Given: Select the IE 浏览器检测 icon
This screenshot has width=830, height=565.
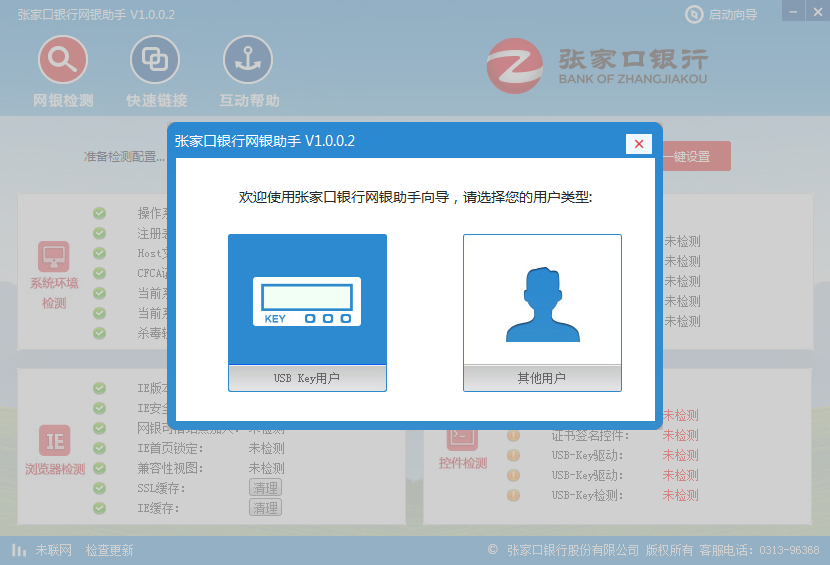Looking at the screenshot, I should tap(55, 441).
